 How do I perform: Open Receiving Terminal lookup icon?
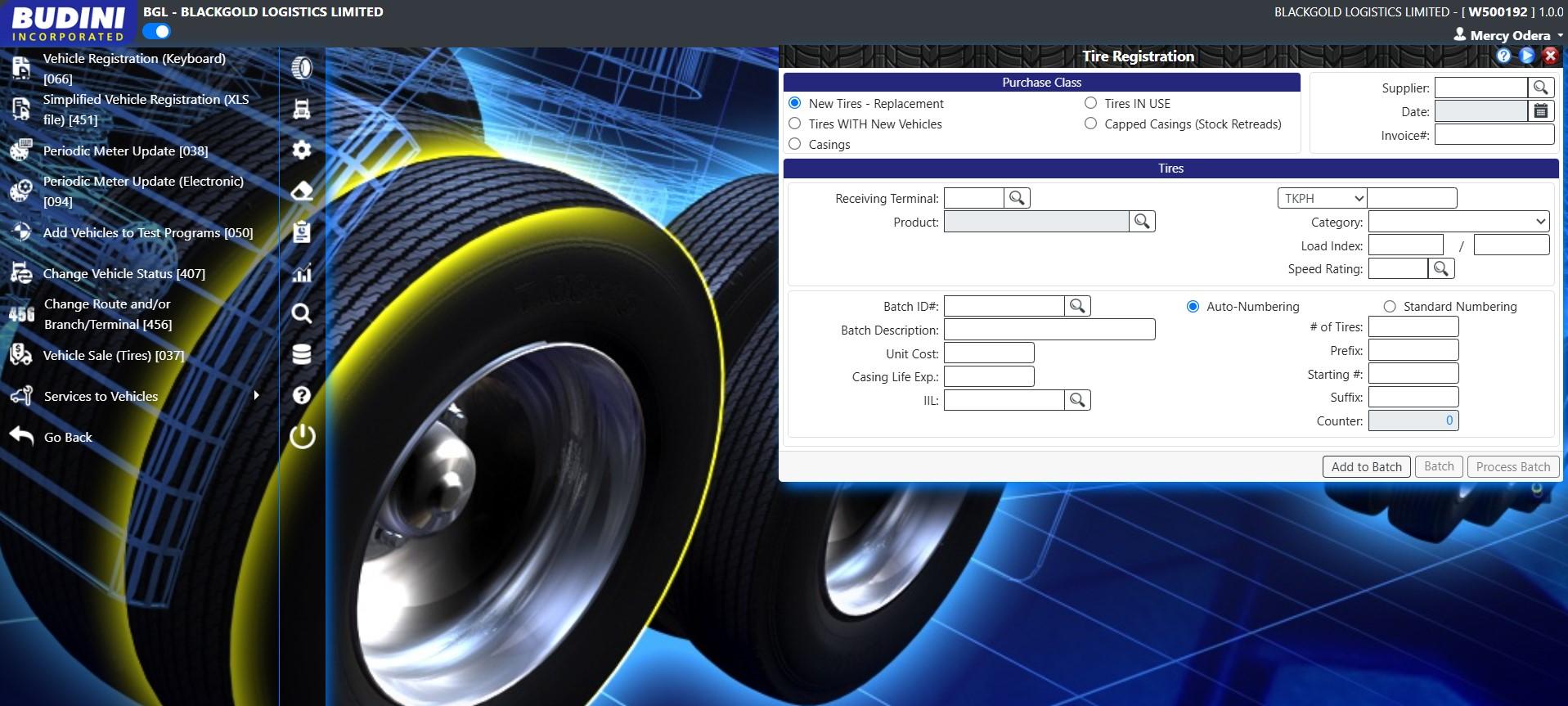pos(1017,198)
